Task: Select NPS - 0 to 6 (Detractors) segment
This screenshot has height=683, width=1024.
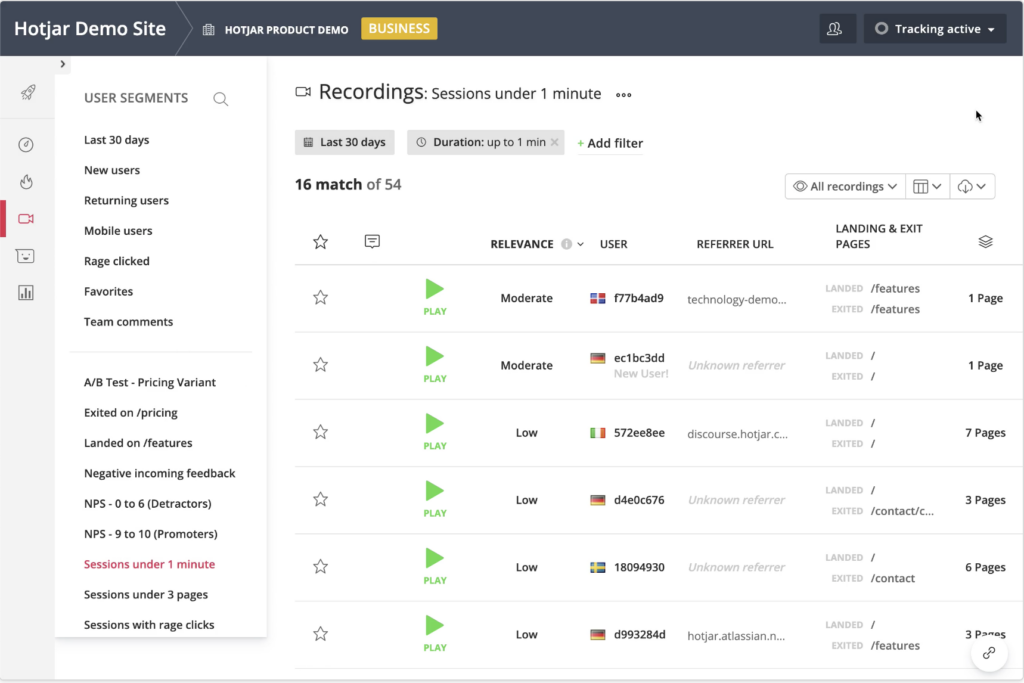Action: click(148, 503)
